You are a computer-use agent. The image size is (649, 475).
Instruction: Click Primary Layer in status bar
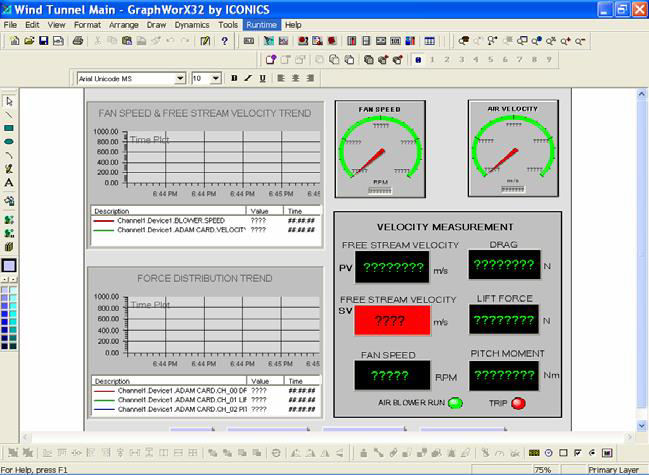(614, 470)
